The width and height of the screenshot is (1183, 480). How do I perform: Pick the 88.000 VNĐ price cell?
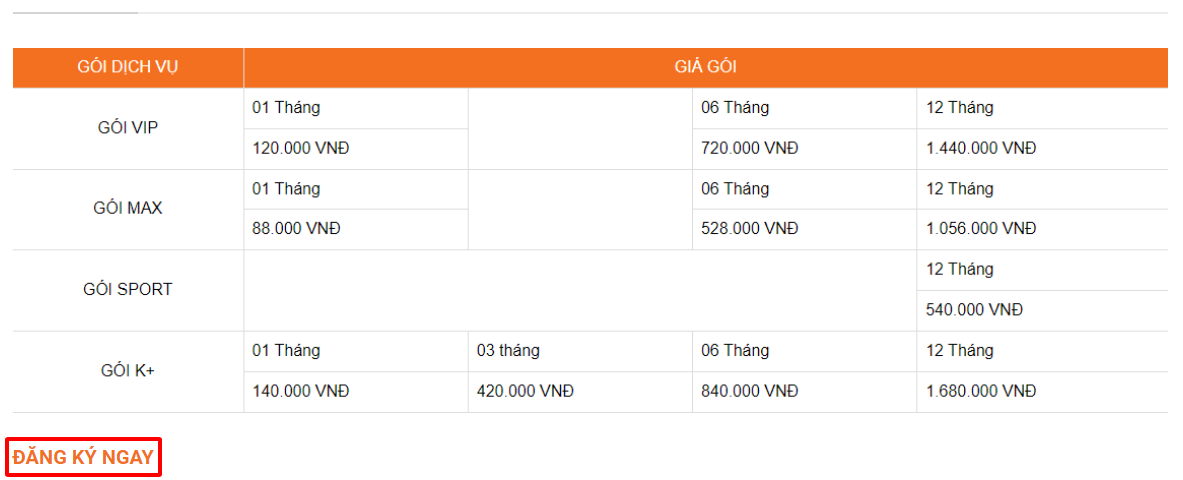click(296, 229)
